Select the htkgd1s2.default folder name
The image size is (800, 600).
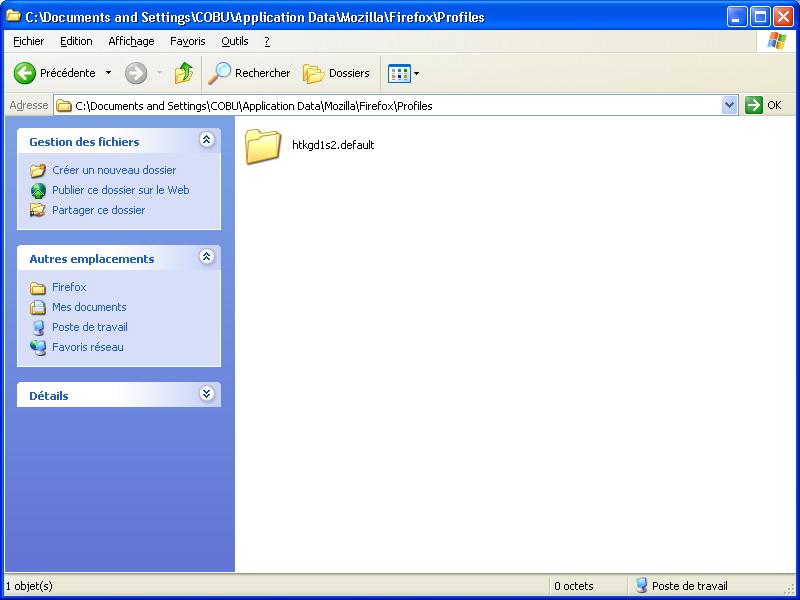333,145
